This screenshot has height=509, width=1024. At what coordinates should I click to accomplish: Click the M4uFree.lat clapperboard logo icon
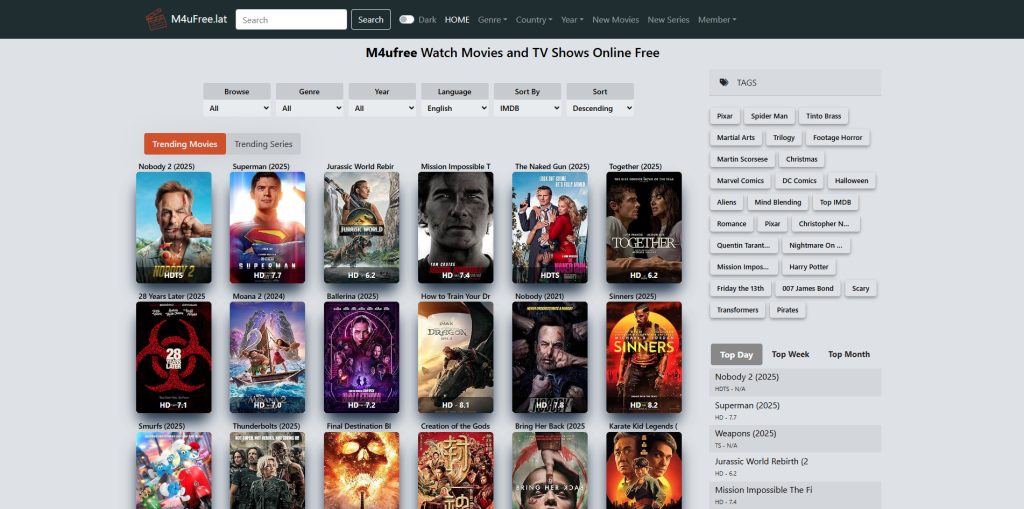tap(155, 19)
